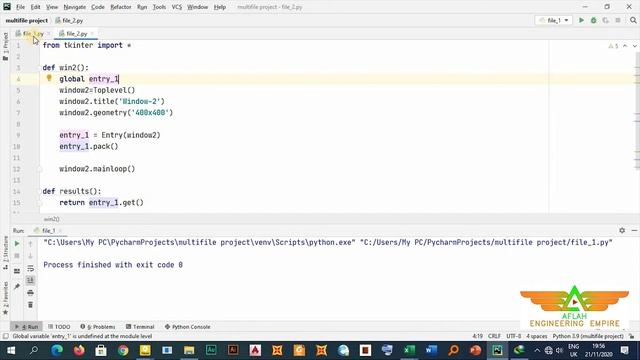Click the Restore Layout icon in Run panel
Viewport: 640px width, 360px height.
[x=17, y=271]
